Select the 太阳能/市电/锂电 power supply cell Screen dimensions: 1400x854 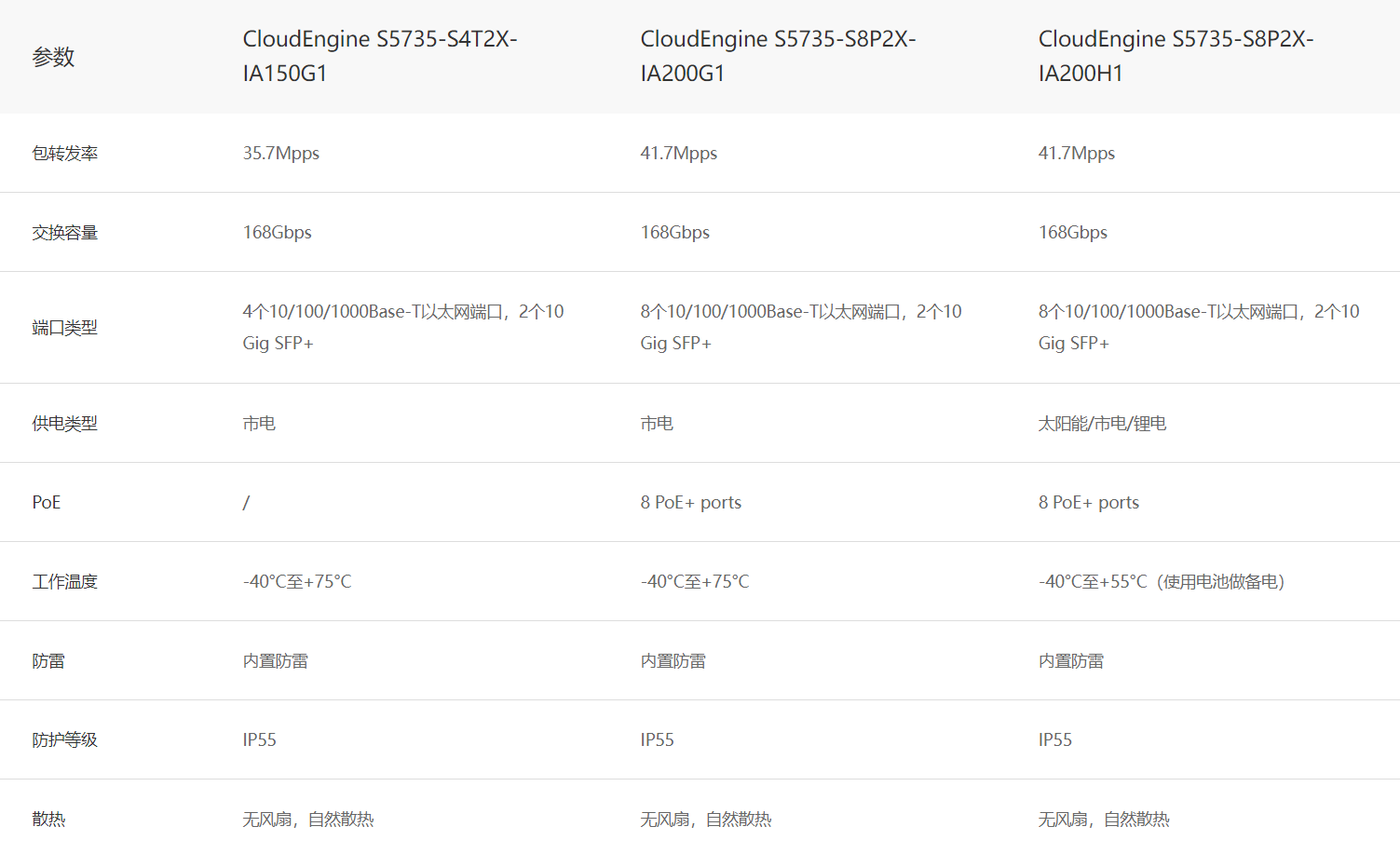coord(1102,424)
